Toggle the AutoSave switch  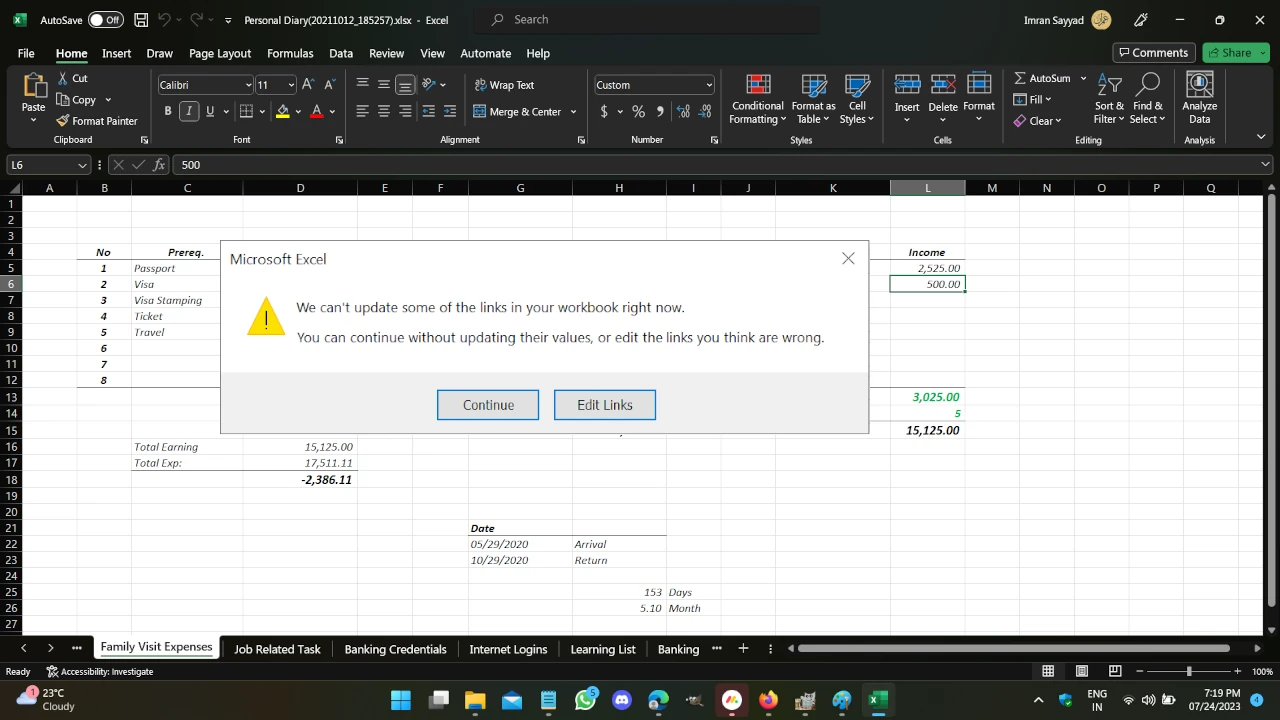tap(105, 20)
